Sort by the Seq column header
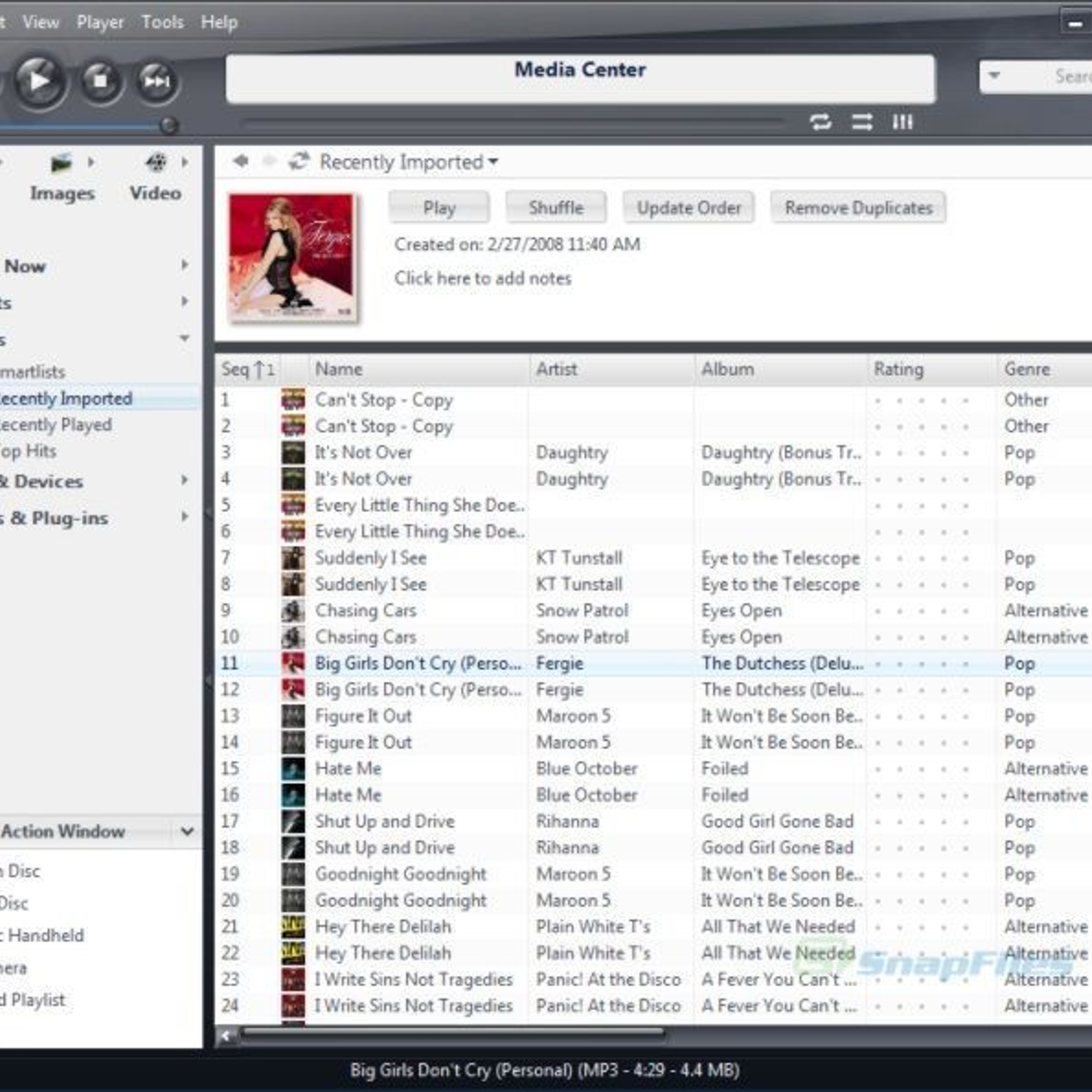This screenshot has height=1092, width=1092. point(248,369)
